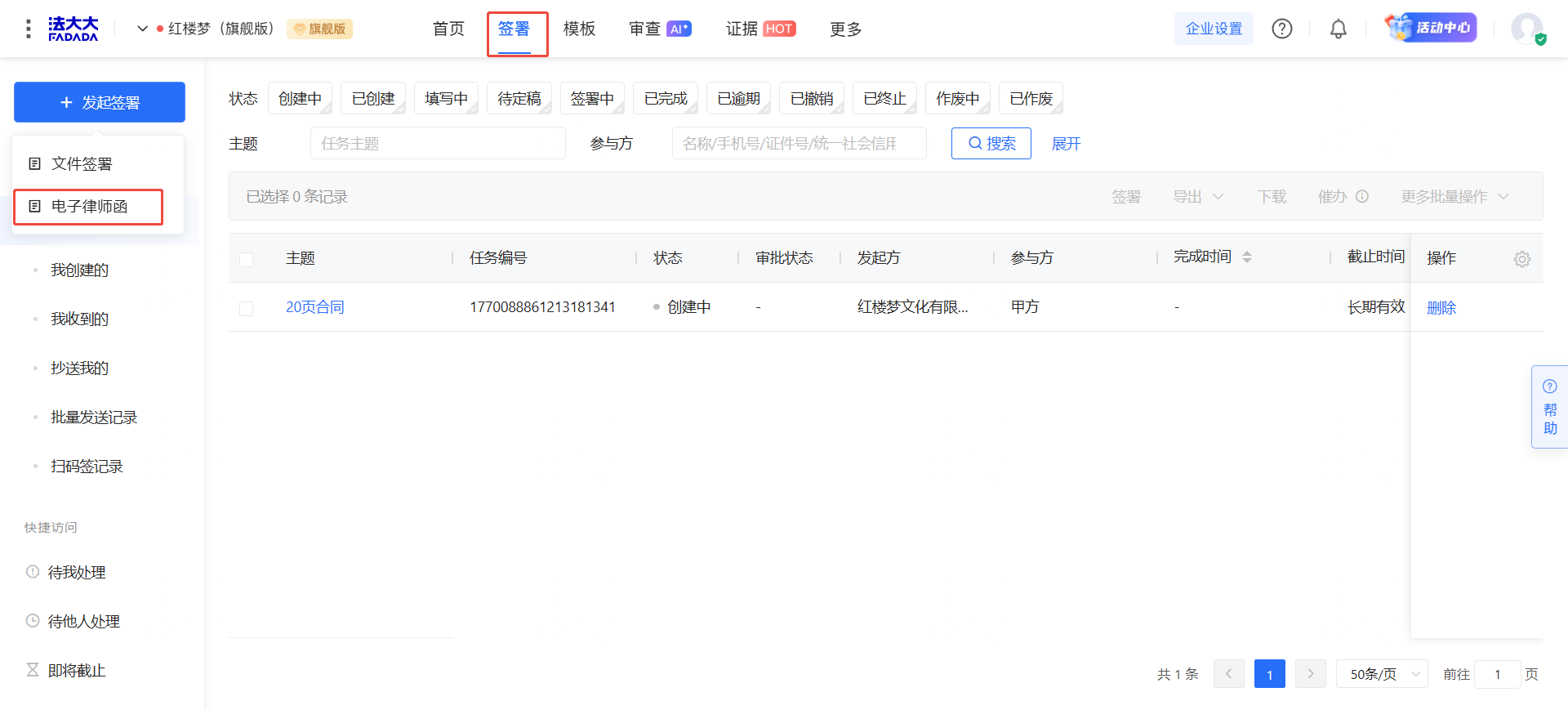Viewport: 1568px width, 710px height.
Task: Toggle 已终止 status filter
Action: [x=884, y=98]
